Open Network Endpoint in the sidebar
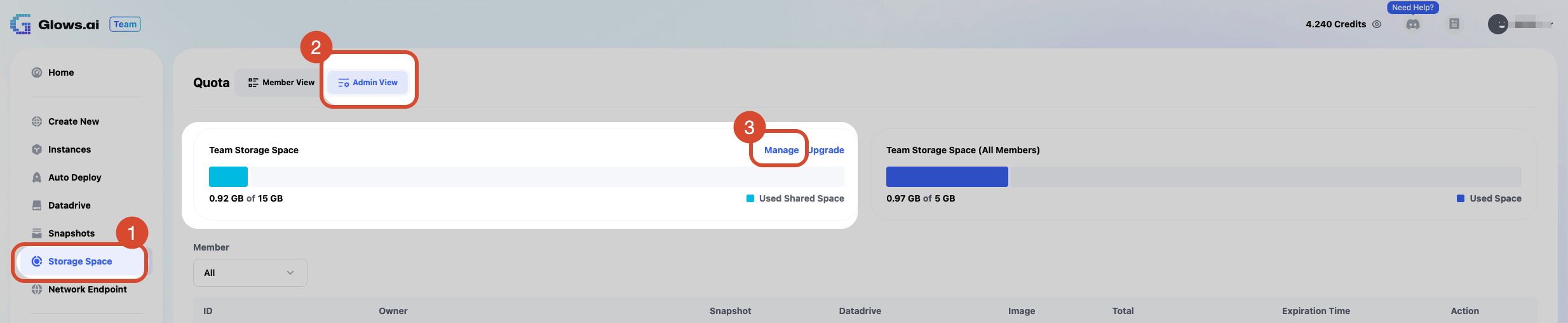The width and height of the screenshot is (1568, 323). point(88,289)
